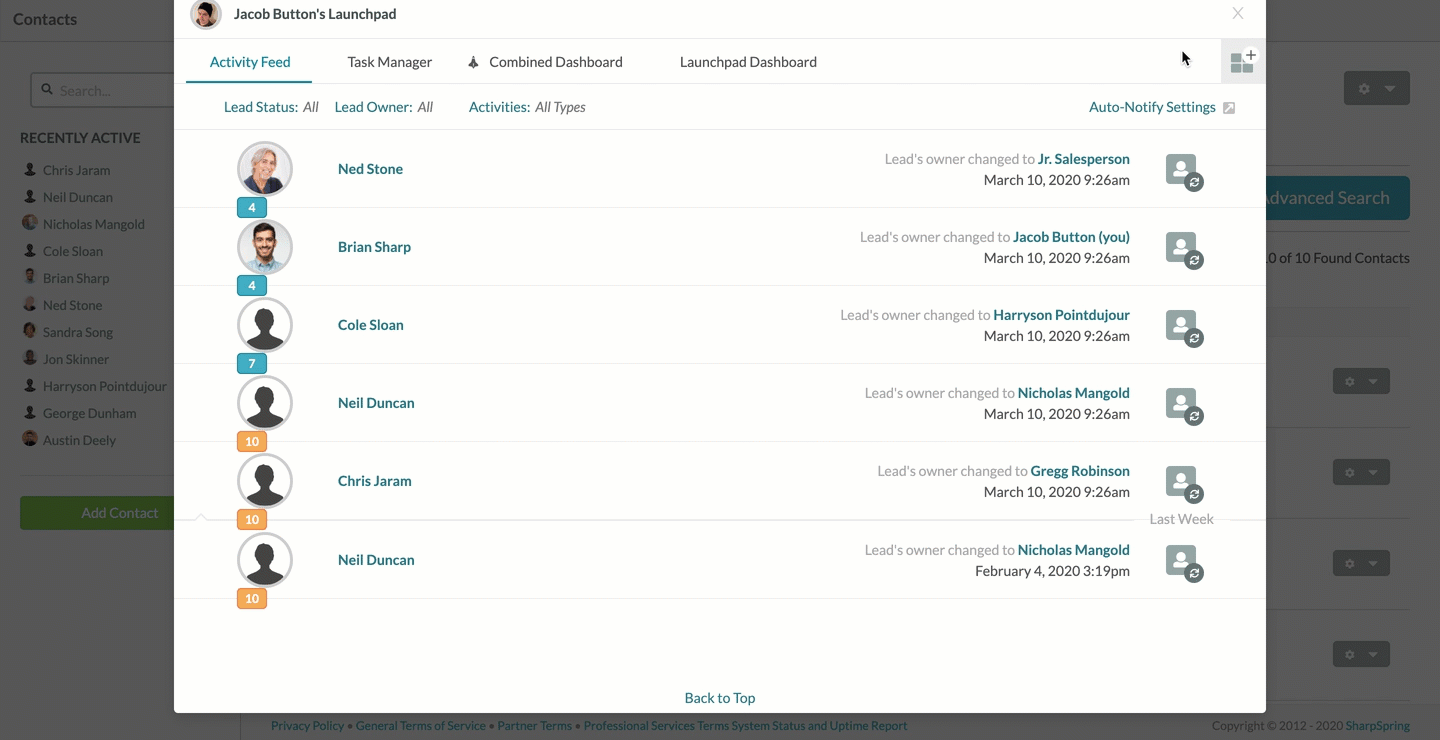Click the owner-change icon in the February 4 row

point(1184,564)
